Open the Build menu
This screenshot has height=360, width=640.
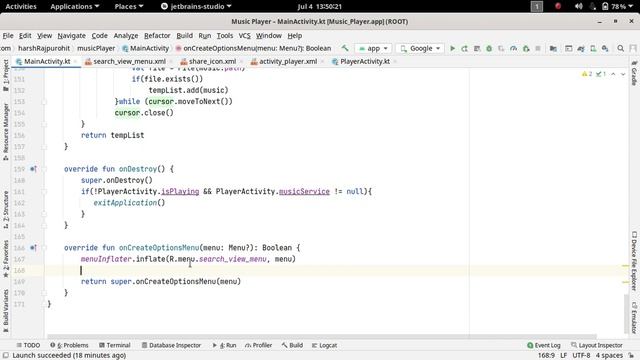point(184,36)
